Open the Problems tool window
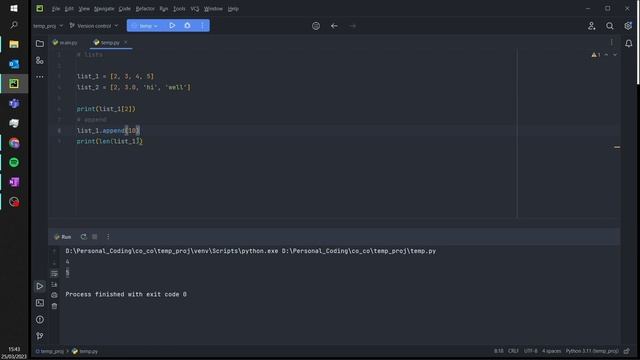 coord(40,320)
